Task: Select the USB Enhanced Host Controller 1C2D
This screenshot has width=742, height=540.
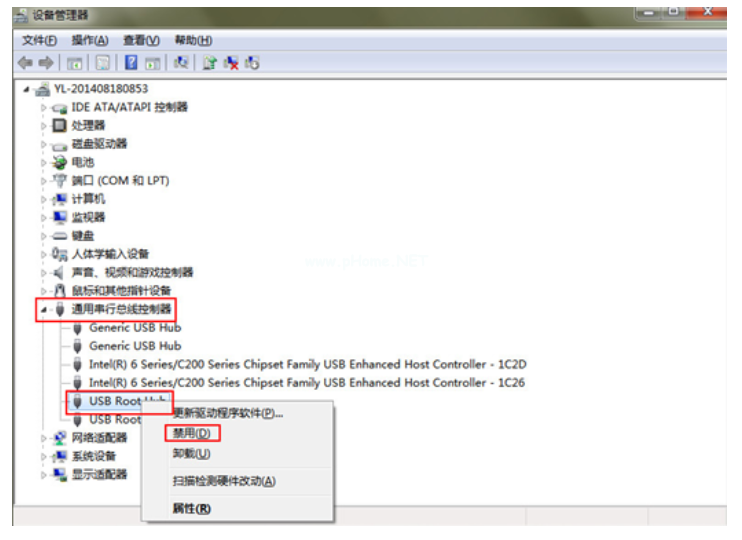Action: [306, 364]
